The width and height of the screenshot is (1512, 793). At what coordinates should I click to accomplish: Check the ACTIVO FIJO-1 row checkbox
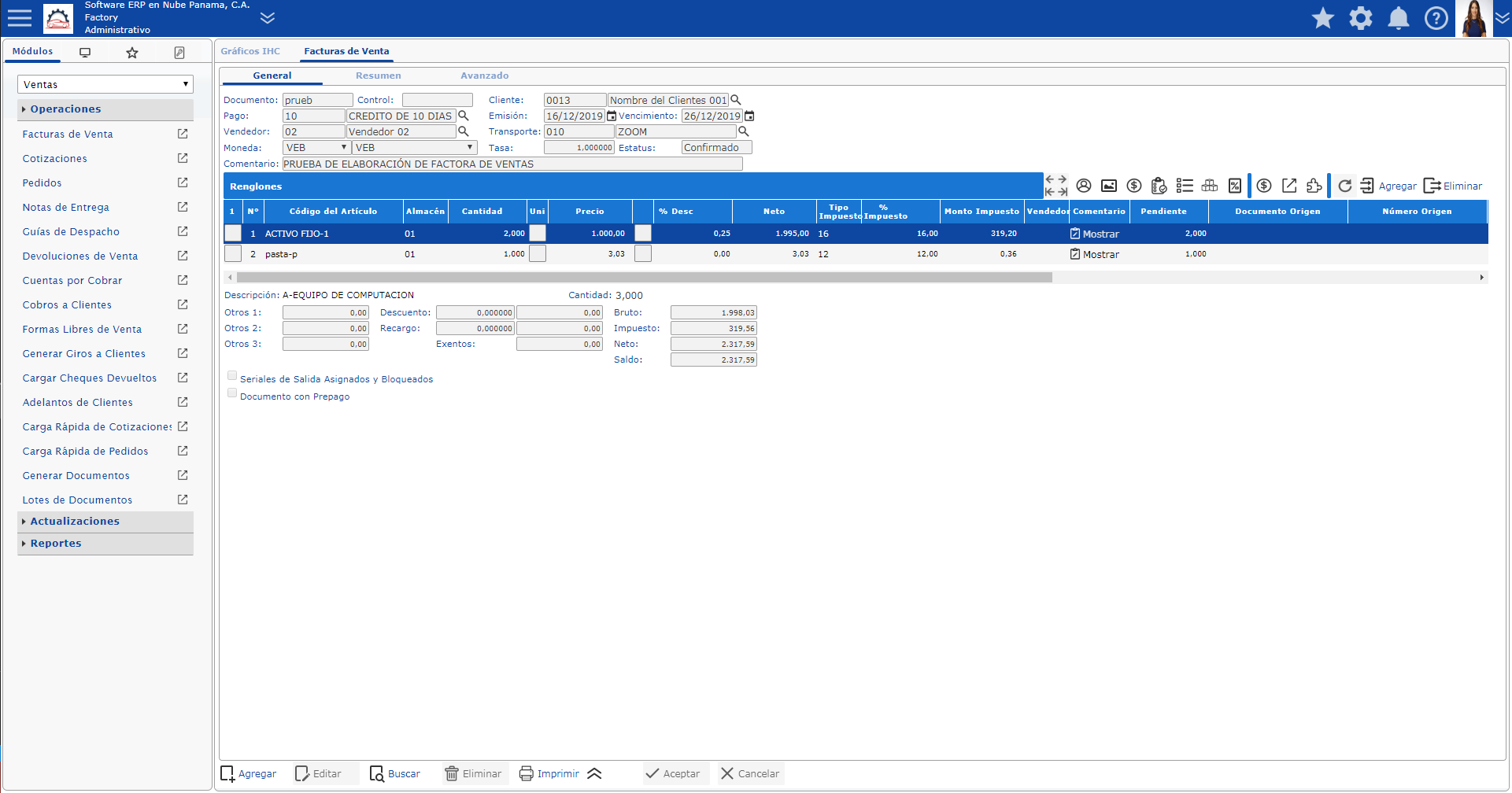(x=233, y=233)
